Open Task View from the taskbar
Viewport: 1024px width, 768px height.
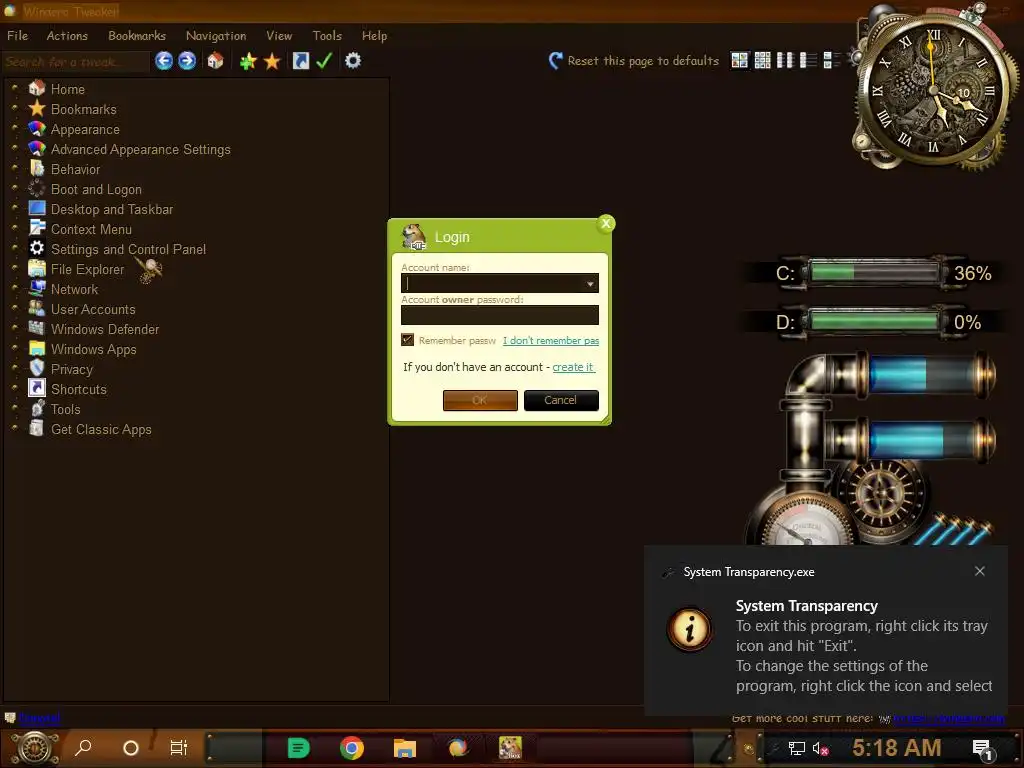[178, 748]
